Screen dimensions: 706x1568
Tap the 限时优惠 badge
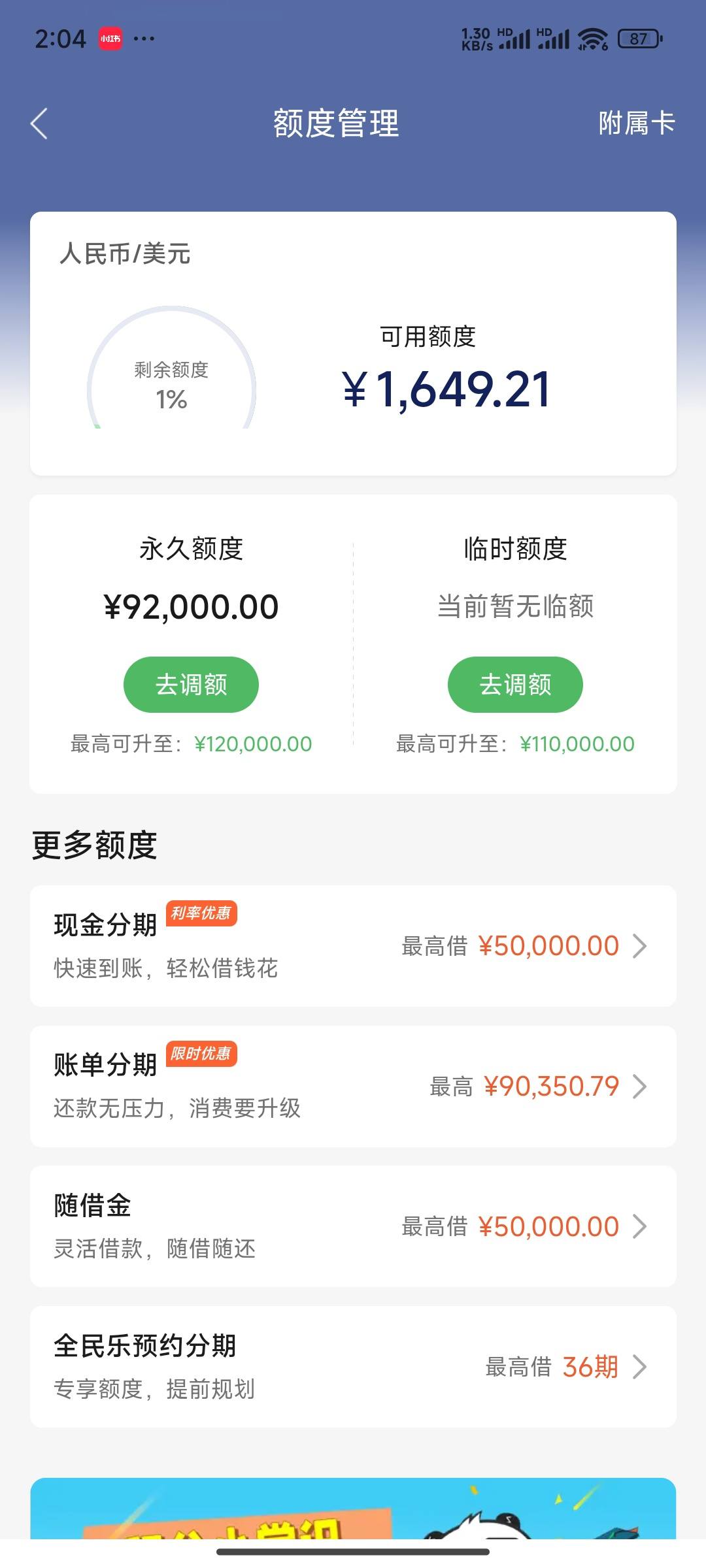[x=201, y=1053]
